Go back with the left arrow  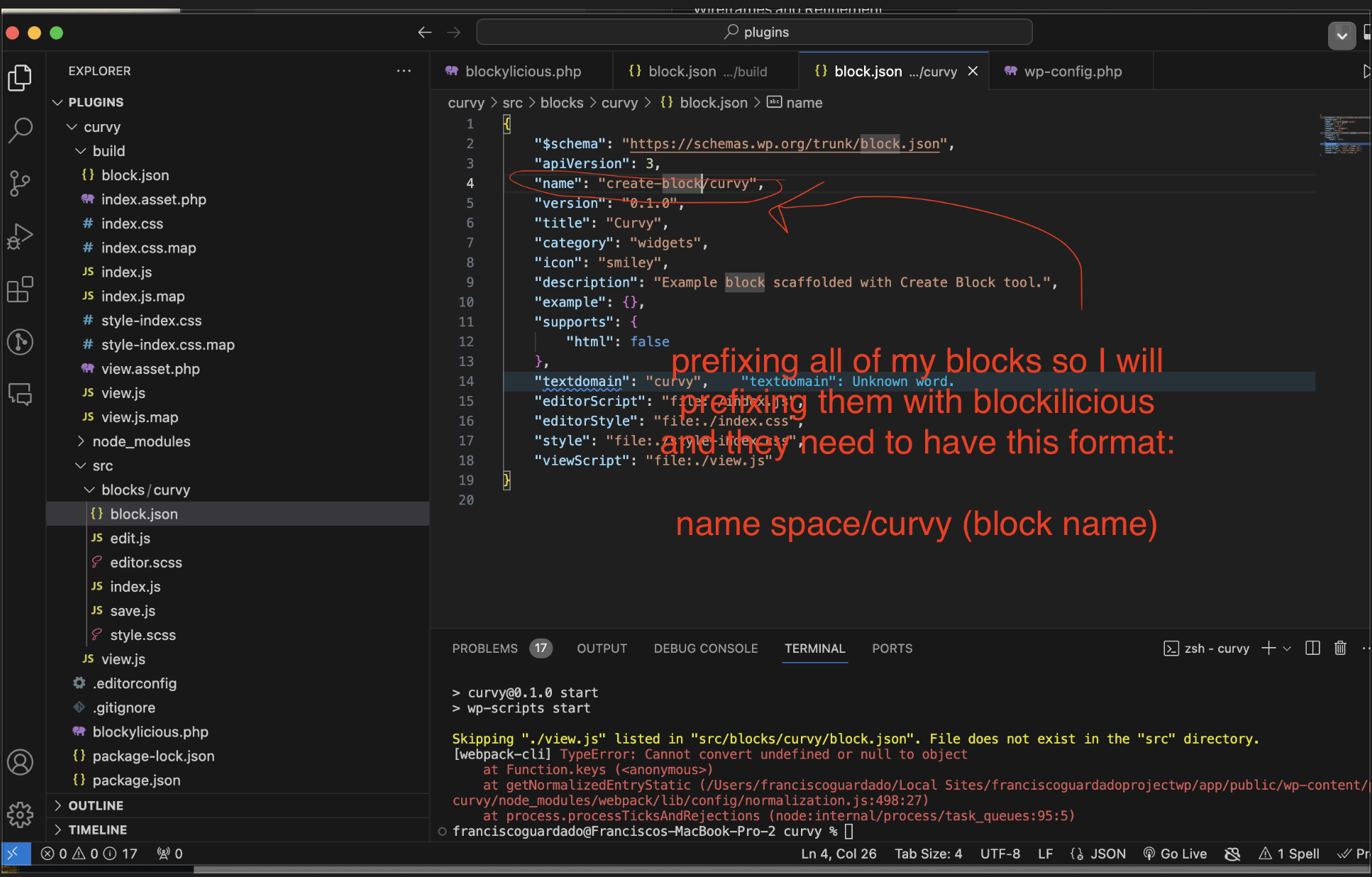(x=424, y=32)
